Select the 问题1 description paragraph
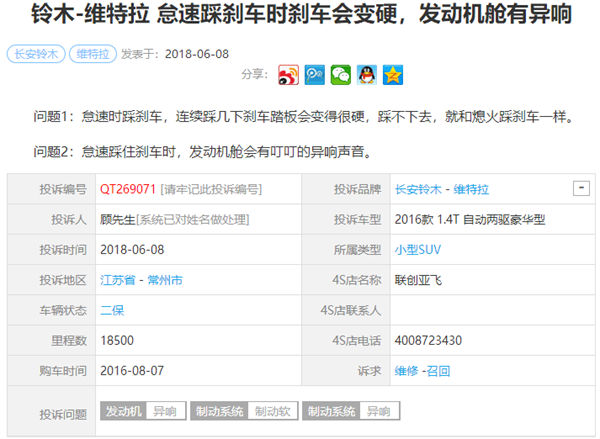 tap(304, 116)
